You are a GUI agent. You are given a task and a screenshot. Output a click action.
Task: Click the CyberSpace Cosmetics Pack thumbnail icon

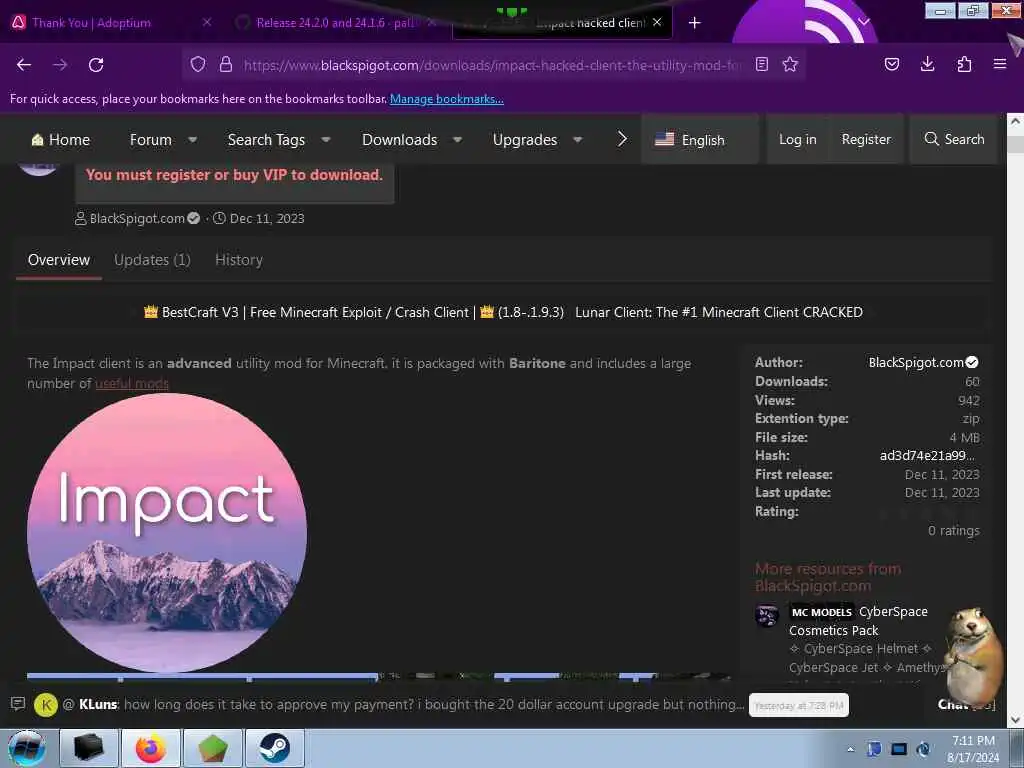pyautogui.click(x=767, y=615)
